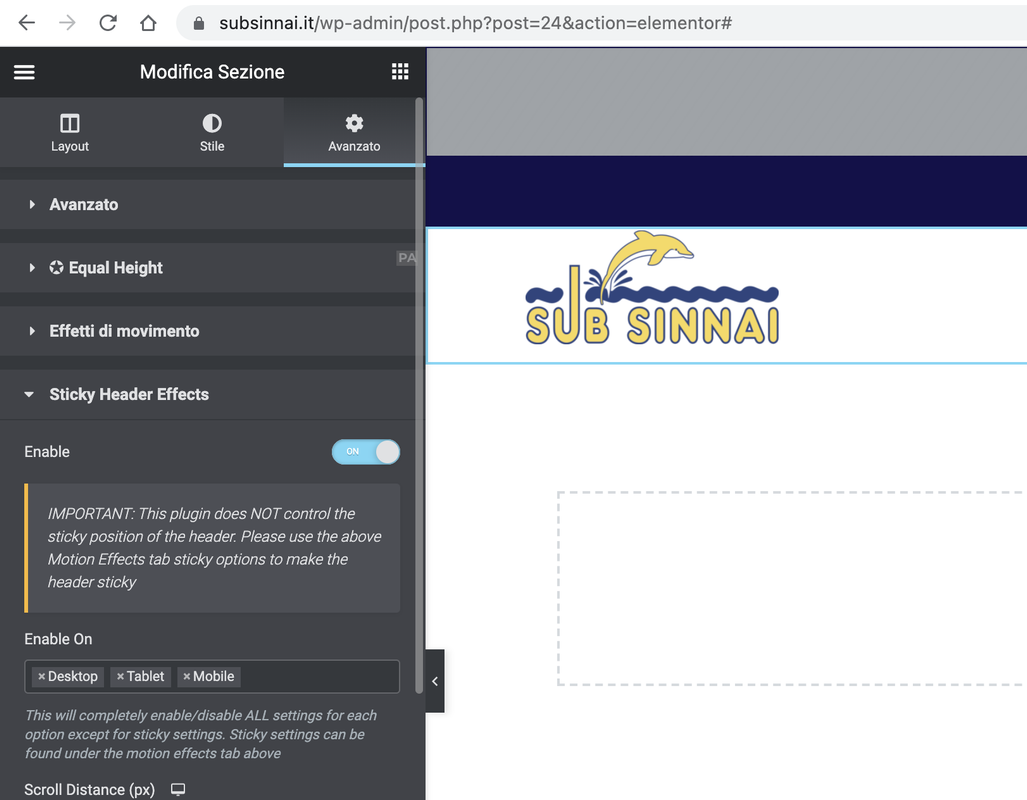Remove Tablet from Enable On
The width and height of the screenshot is (1027, 800).
click(x=121, y=677)
